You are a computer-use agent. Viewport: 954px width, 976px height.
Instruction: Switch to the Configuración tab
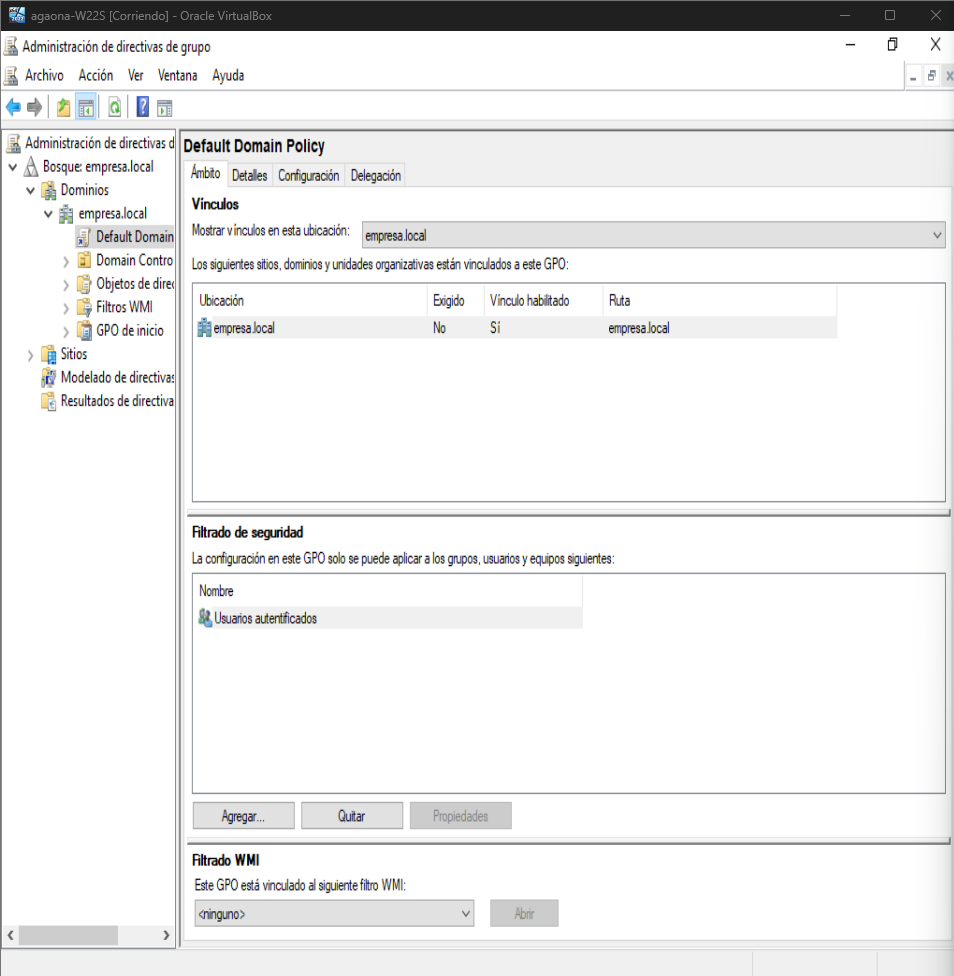(x=308, y=175)
